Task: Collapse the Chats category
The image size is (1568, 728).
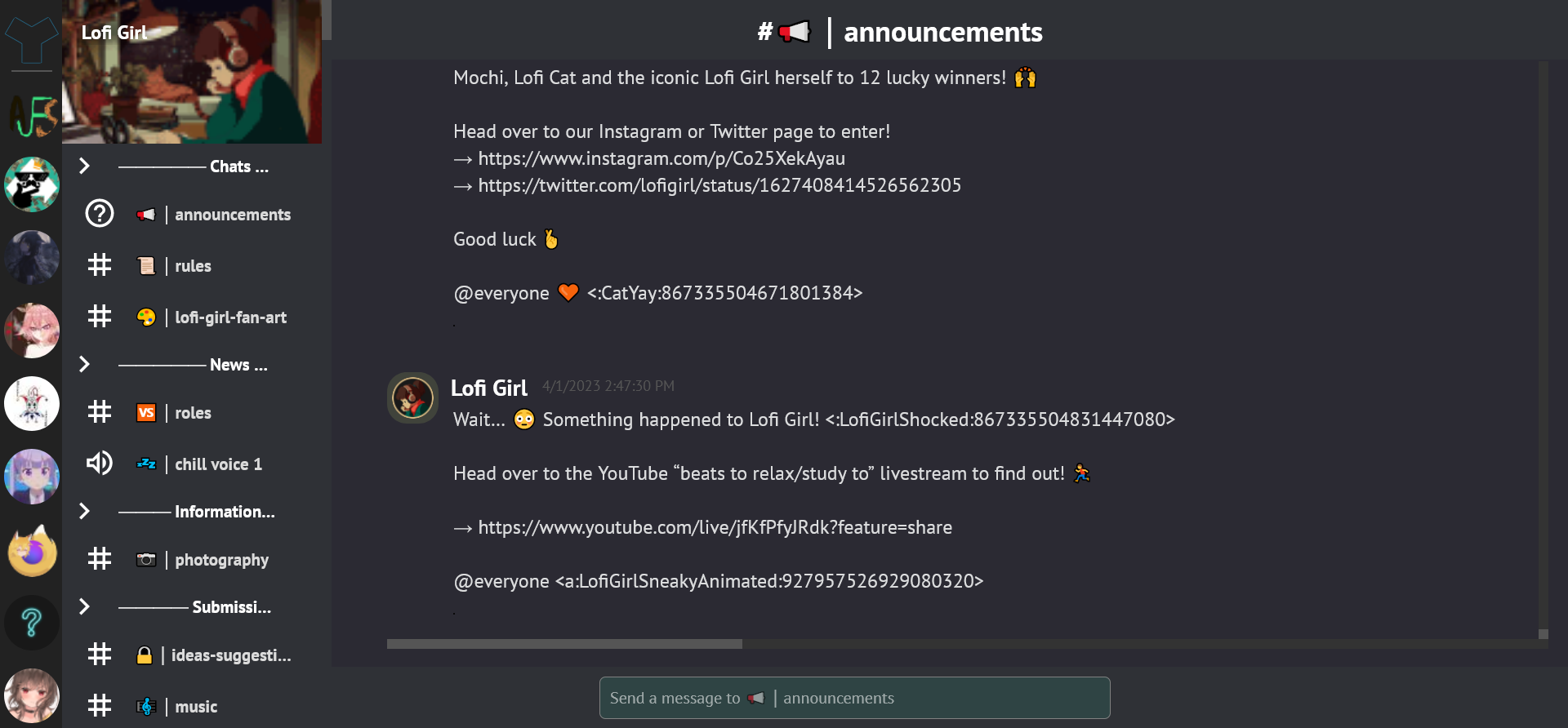Action: (x=84, y=166)
